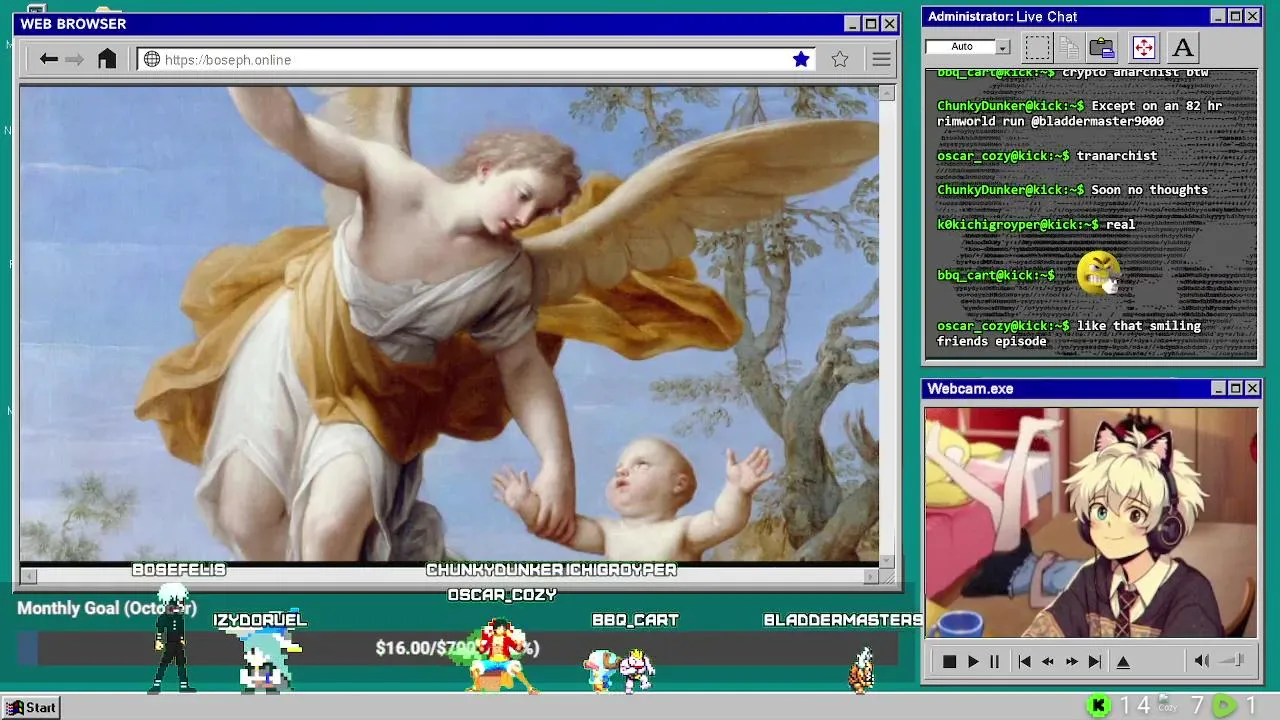1280x720 pixels.
Task: Pause the webcam video
Action: click(x=994, y=661)
